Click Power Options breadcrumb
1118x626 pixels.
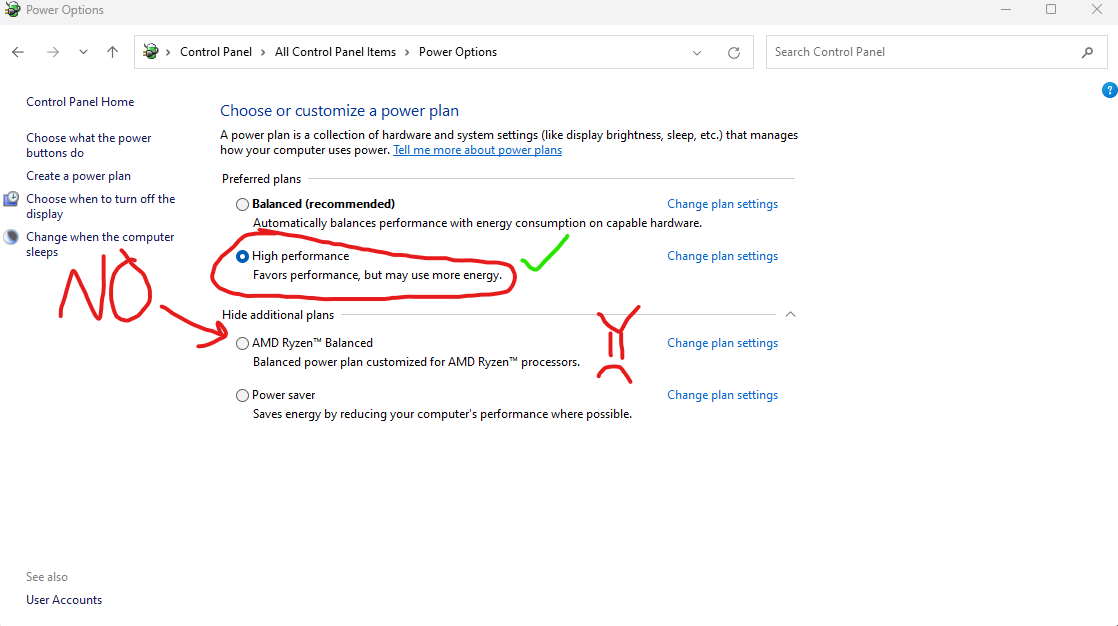[458, 52]
